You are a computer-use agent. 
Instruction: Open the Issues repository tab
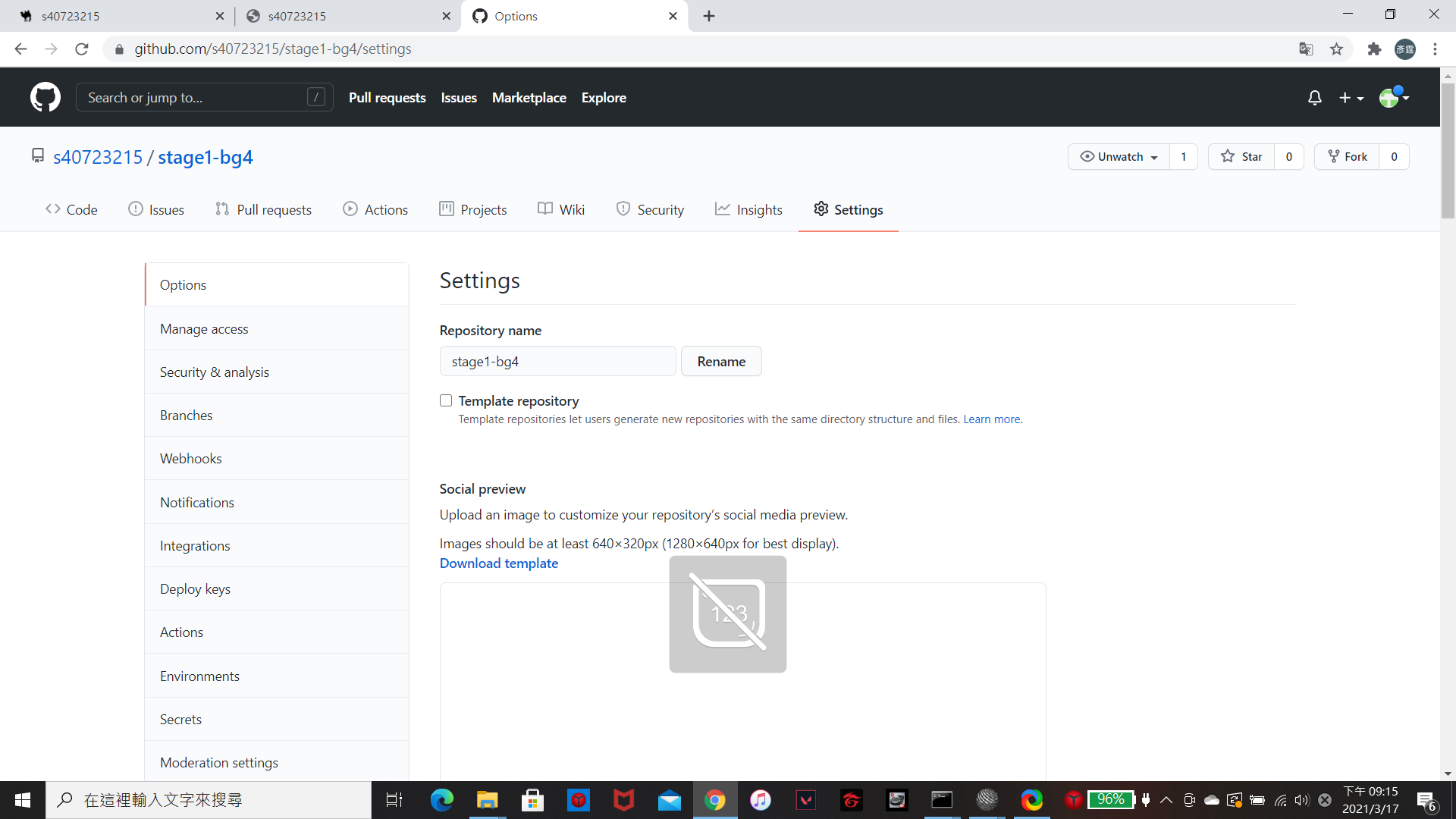pos(156,209)
